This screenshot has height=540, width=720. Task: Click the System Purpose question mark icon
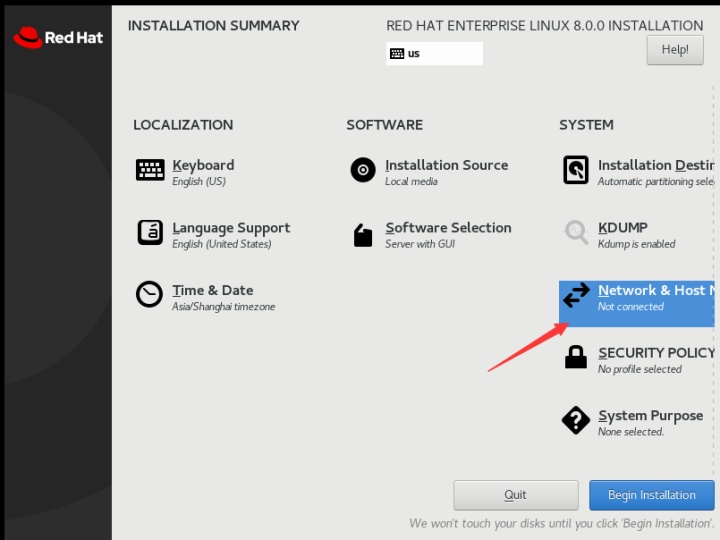click(x=576, y=420)
